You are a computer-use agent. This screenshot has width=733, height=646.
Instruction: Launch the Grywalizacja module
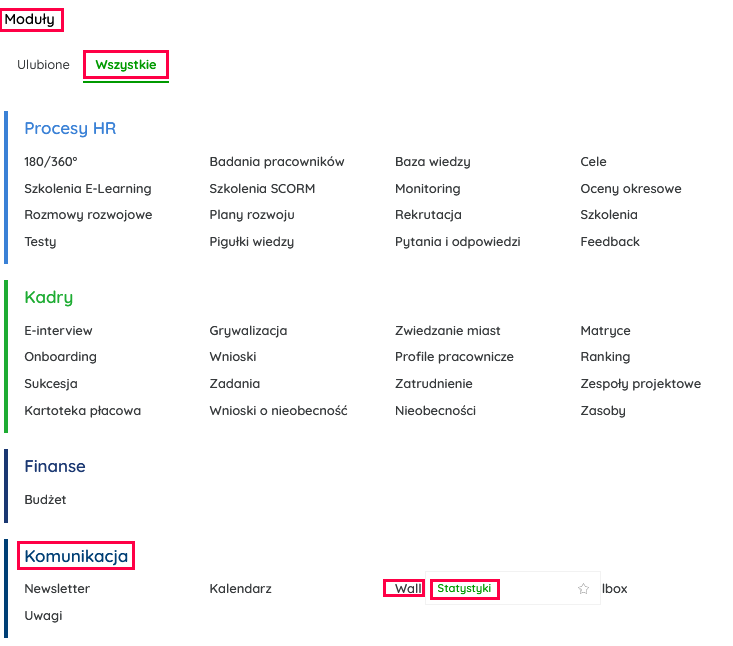248,331
